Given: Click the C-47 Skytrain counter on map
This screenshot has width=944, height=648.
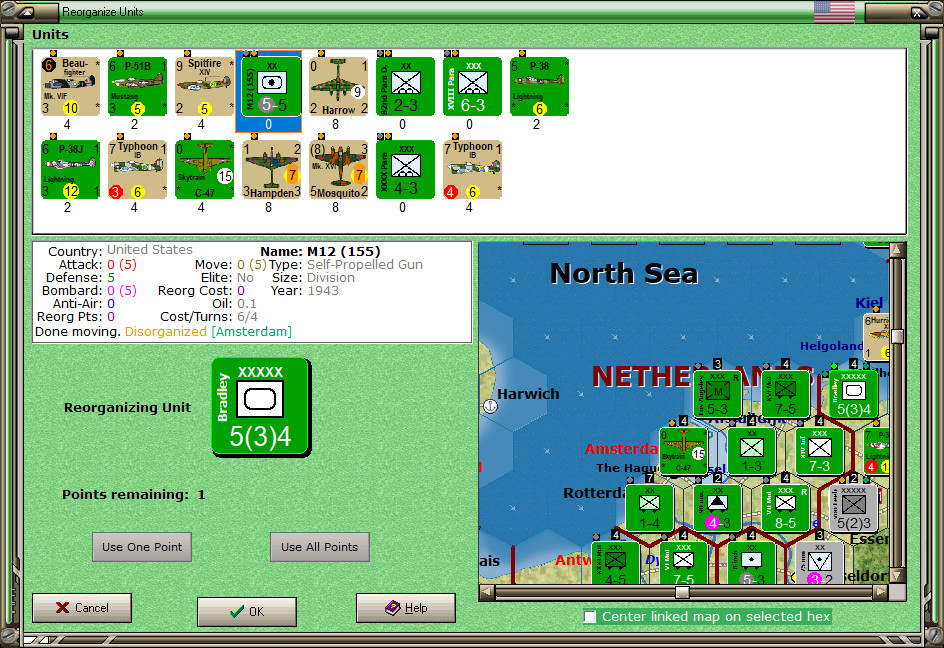Looking at the screenshot, I should click(683, 452).
